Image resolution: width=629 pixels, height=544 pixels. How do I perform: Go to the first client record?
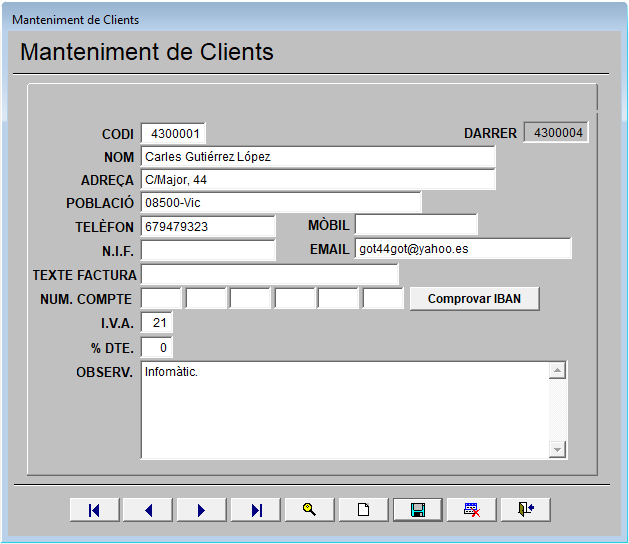(95, 510)
